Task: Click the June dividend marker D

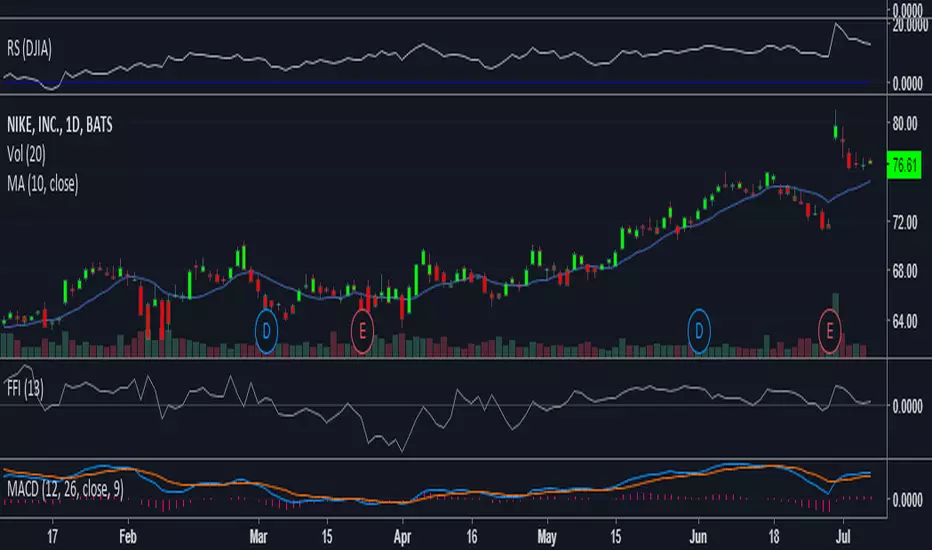Action: [x=699, y=331]
